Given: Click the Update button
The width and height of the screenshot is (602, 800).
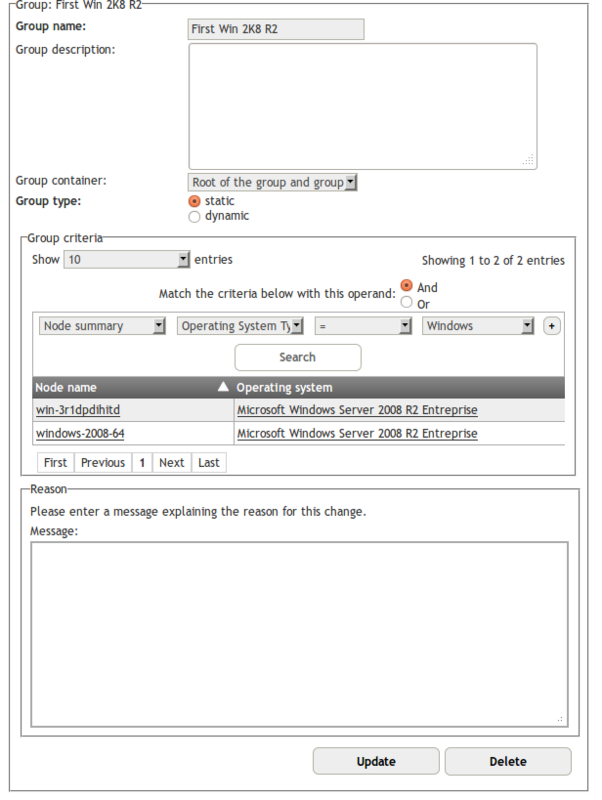Looking at the screenshot, I should 376,761.
